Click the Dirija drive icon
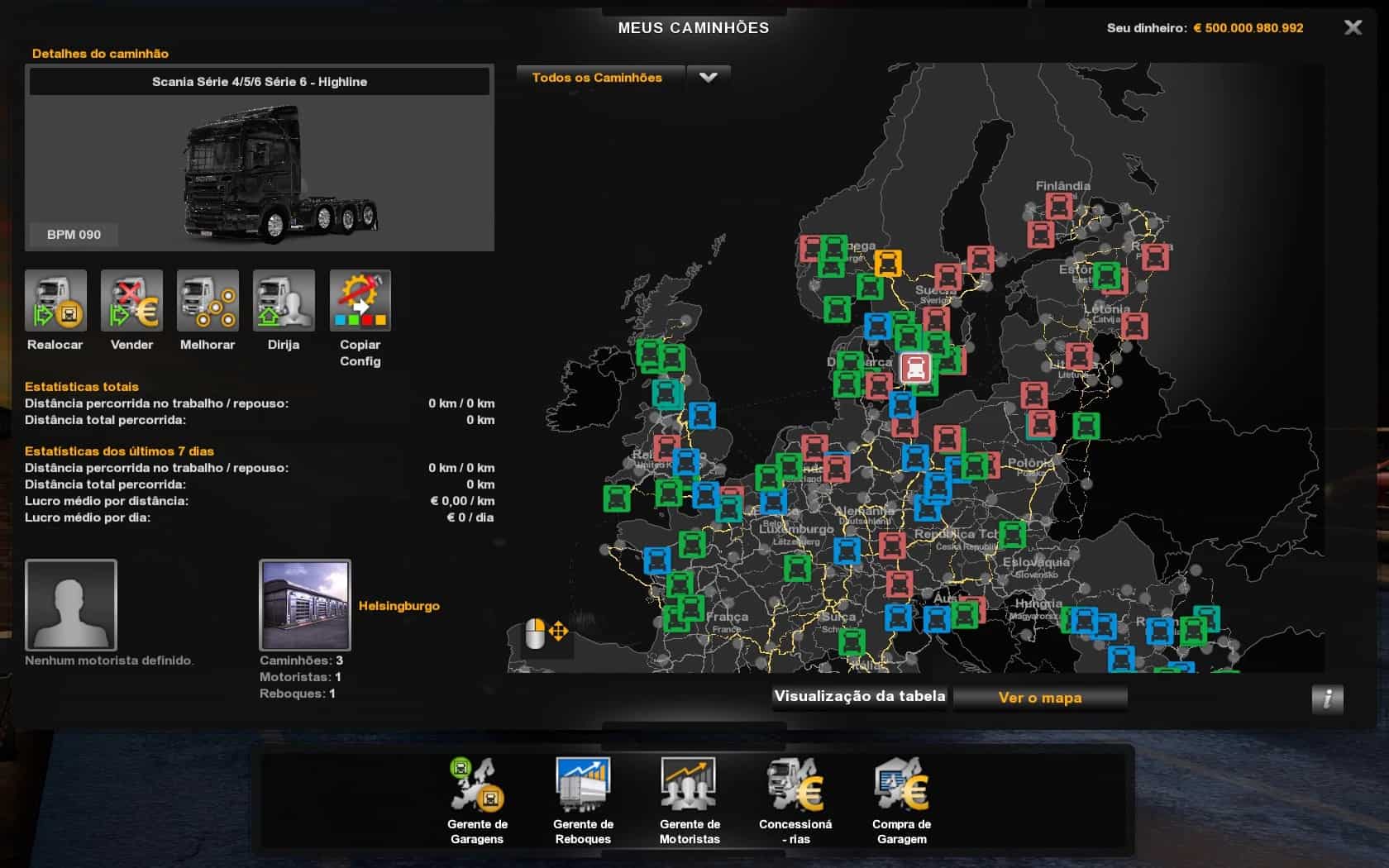Viewport: 1389px width, 868px height. tap(284, 300)
